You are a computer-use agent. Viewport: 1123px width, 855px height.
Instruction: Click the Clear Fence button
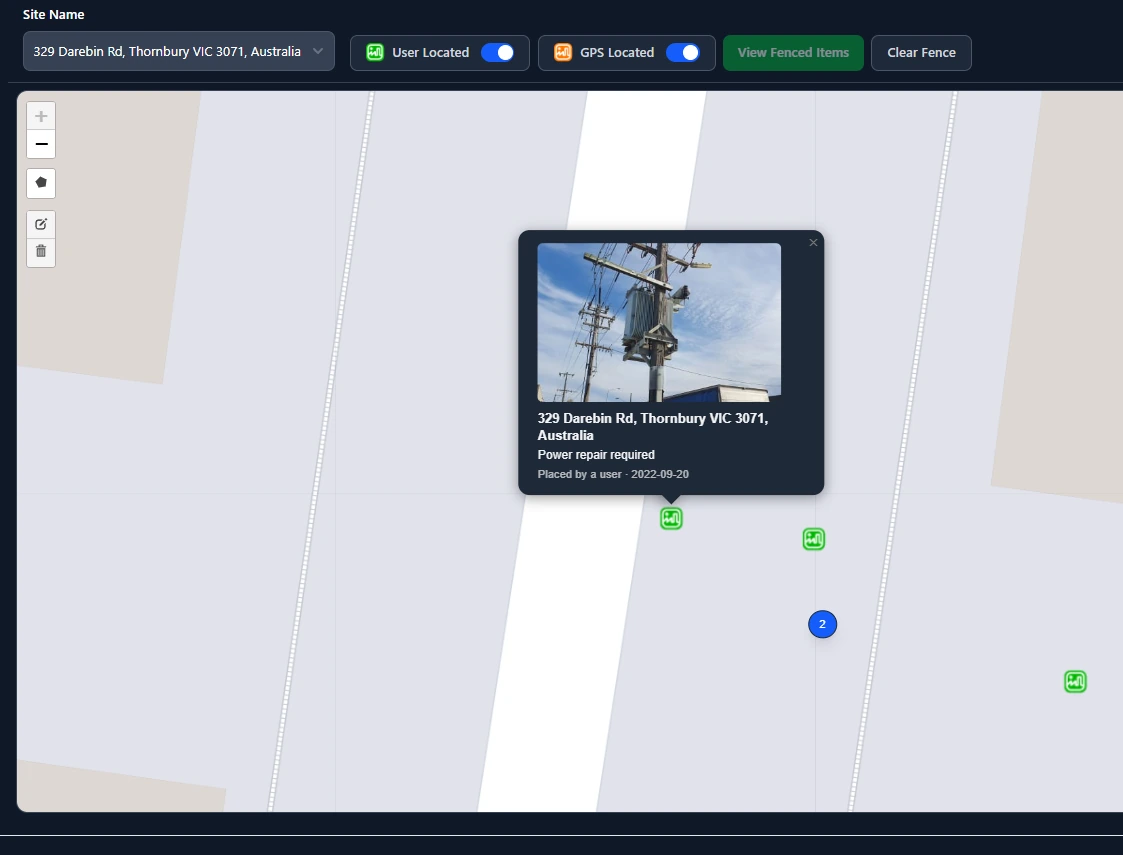point(921,53)
